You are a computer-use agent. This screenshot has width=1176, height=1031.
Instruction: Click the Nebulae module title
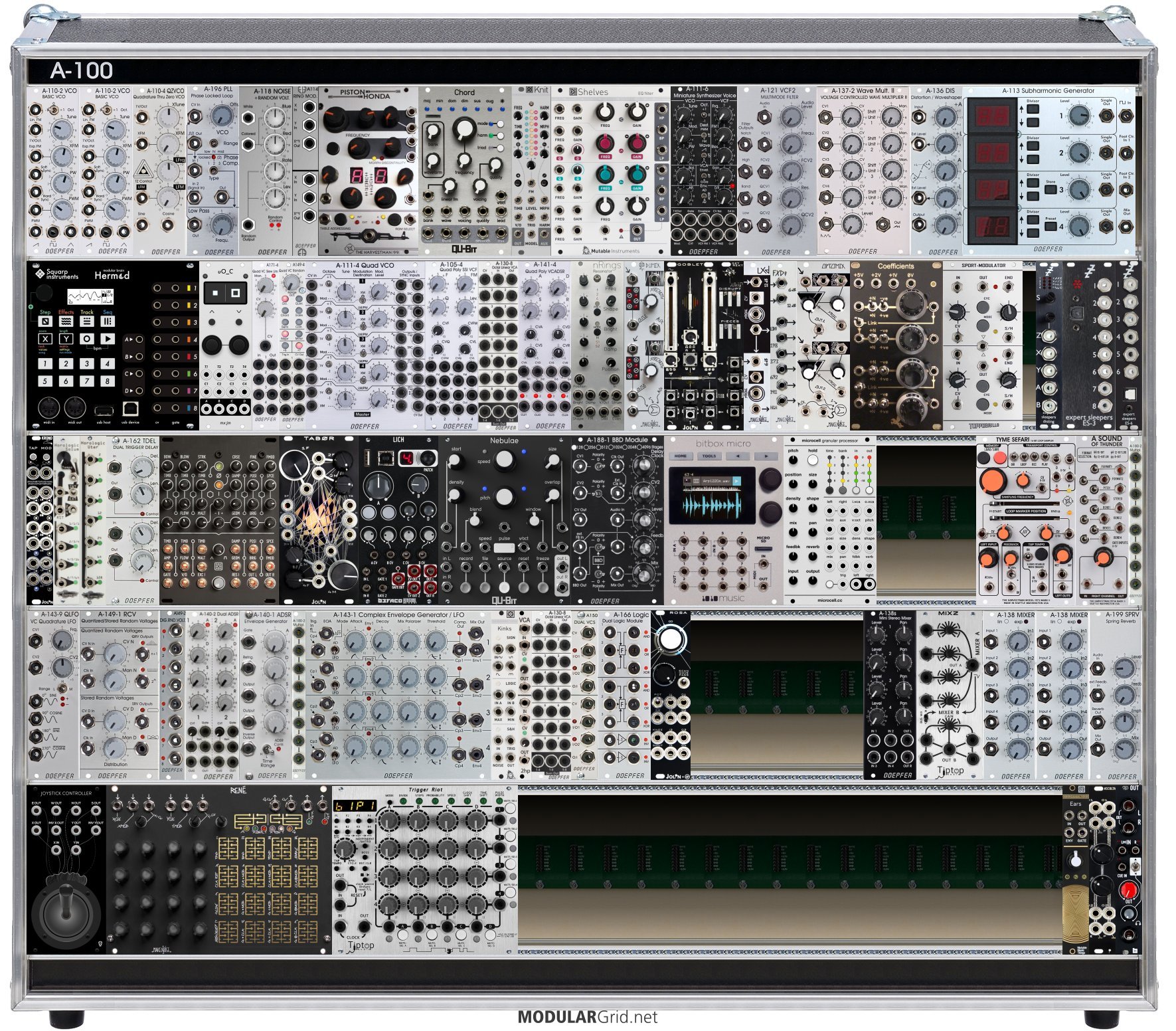click(x=504, y=440)
